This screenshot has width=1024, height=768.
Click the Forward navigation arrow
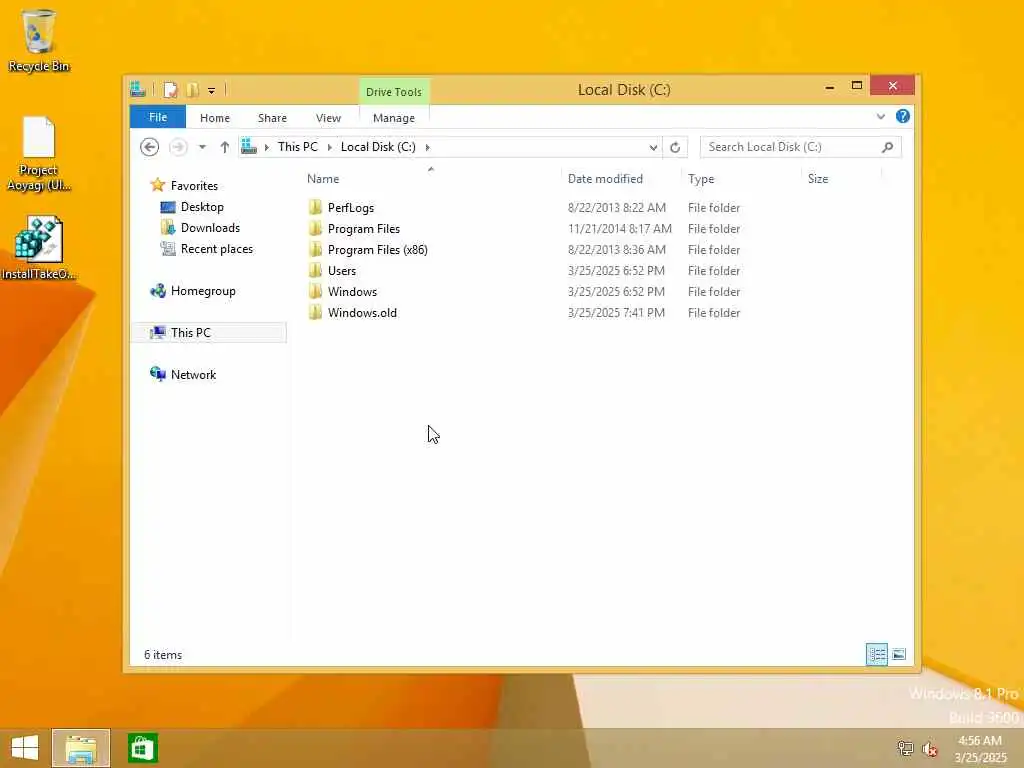coord(178,147)
